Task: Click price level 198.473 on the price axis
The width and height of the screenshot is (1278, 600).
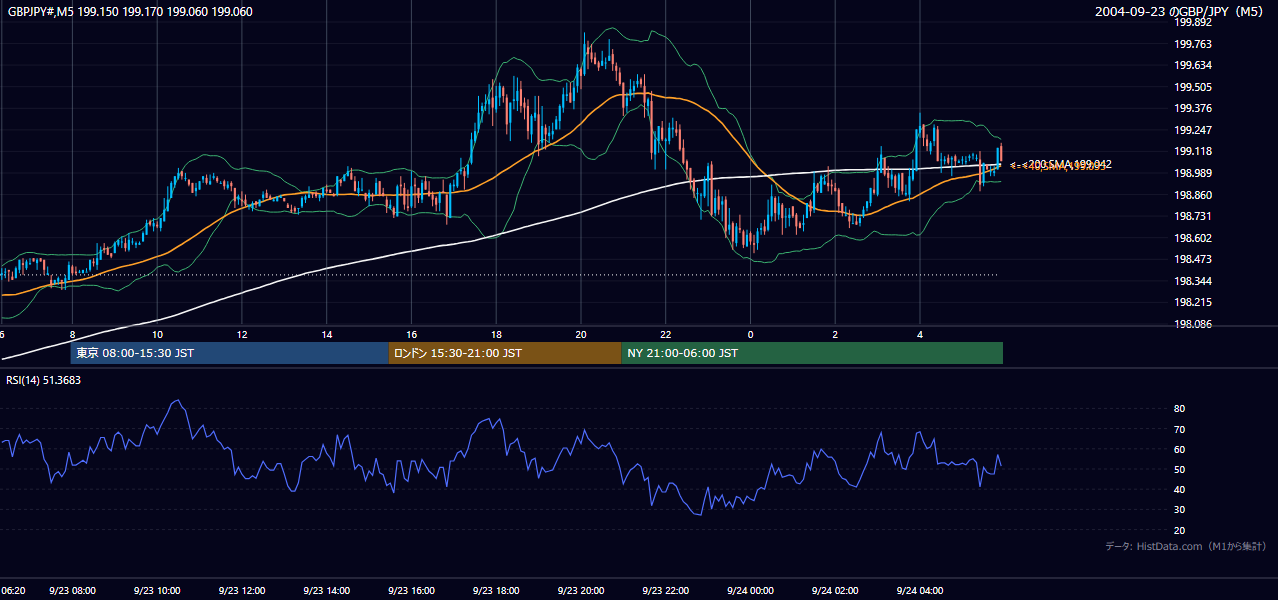Action: click(x=1192, y=259)
